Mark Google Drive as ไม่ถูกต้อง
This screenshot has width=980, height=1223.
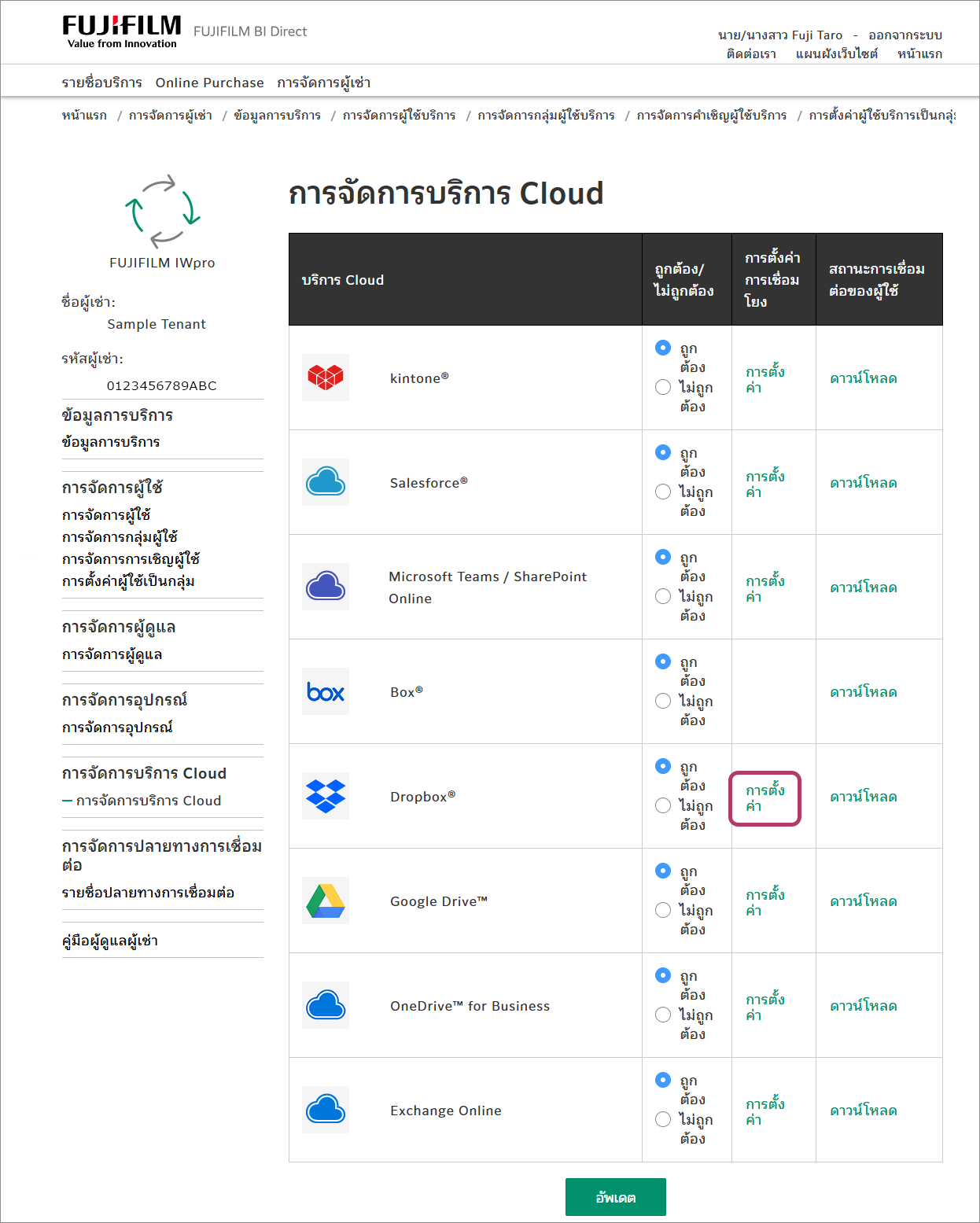[663, 910]
